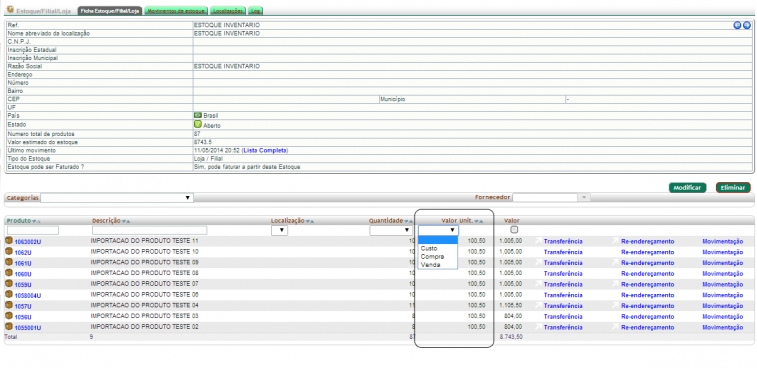Click the box icon beside product 1063002U
Screen dimensions: 757x368
9,241
